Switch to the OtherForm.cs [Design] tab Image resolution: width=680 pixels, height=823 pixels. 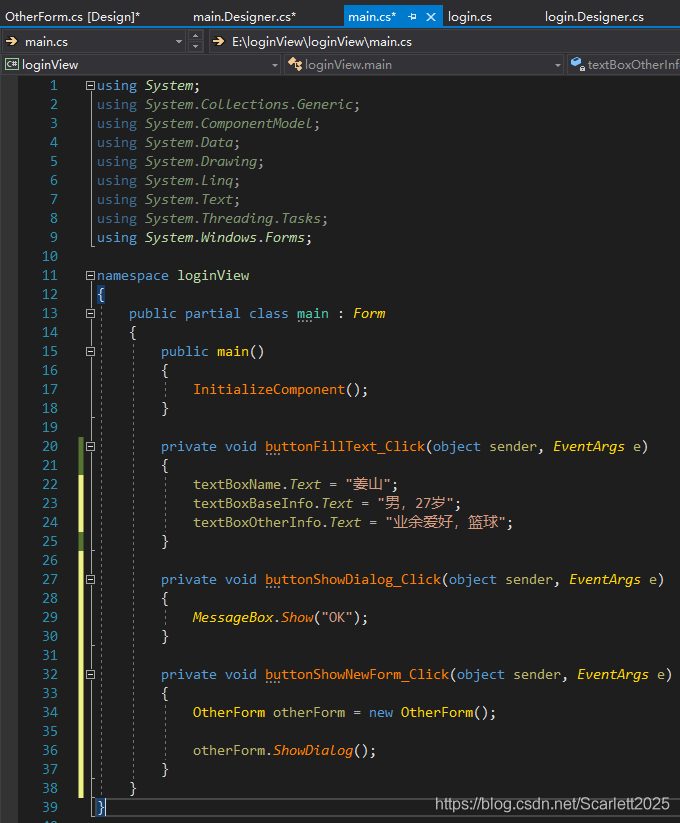pos(72,17)
